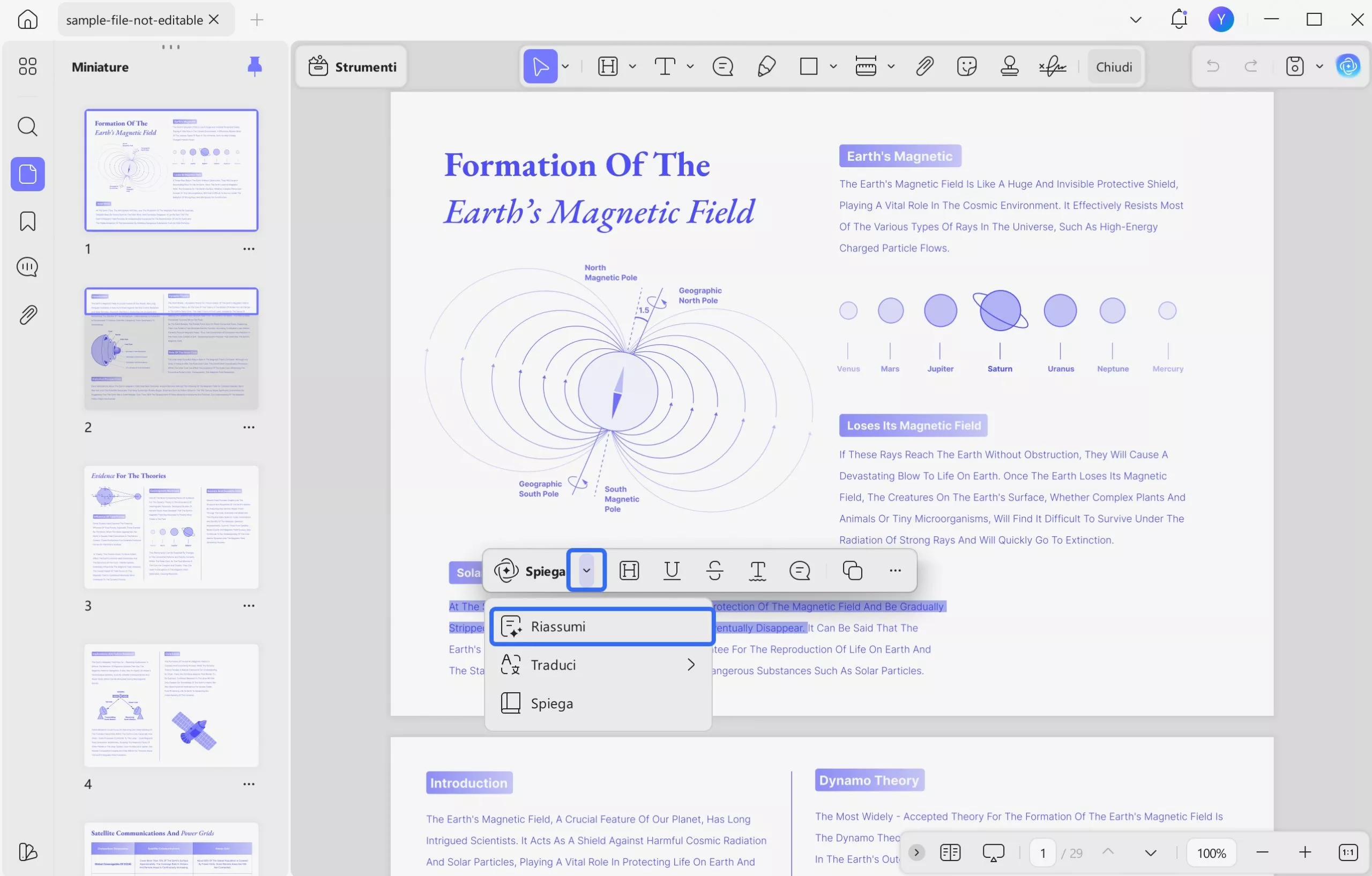Select the cursor selection tool
This screenshot has height=876, width=1372.
tap(540, 66)
